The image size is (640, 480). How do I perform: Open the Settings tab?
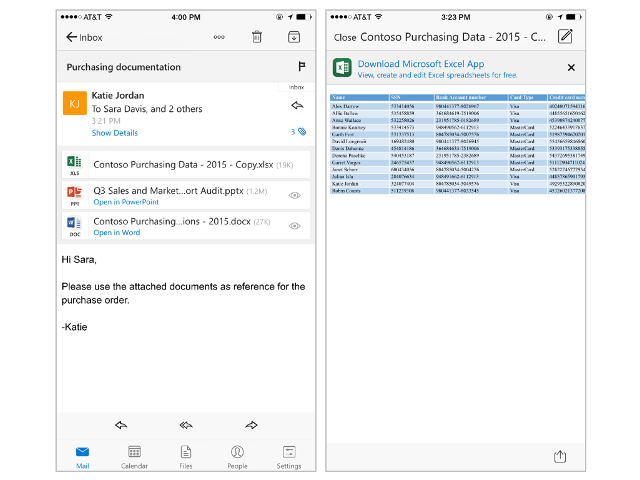click(289, 456)
